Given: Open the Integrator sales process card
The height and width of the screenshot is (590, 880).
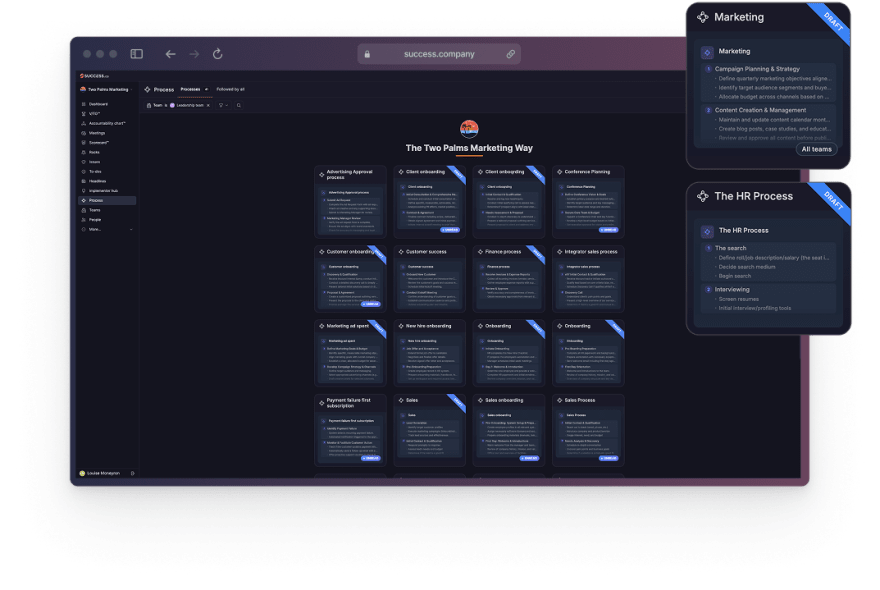Looking at the screenshot, I should click(588, 278).
